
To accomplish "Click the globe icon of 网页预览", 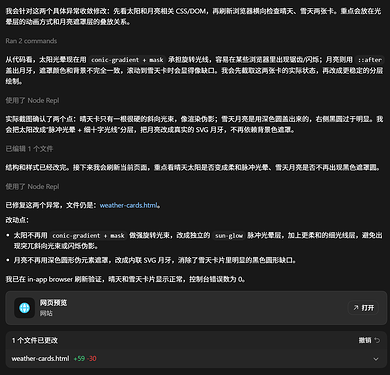I will 24,308.
